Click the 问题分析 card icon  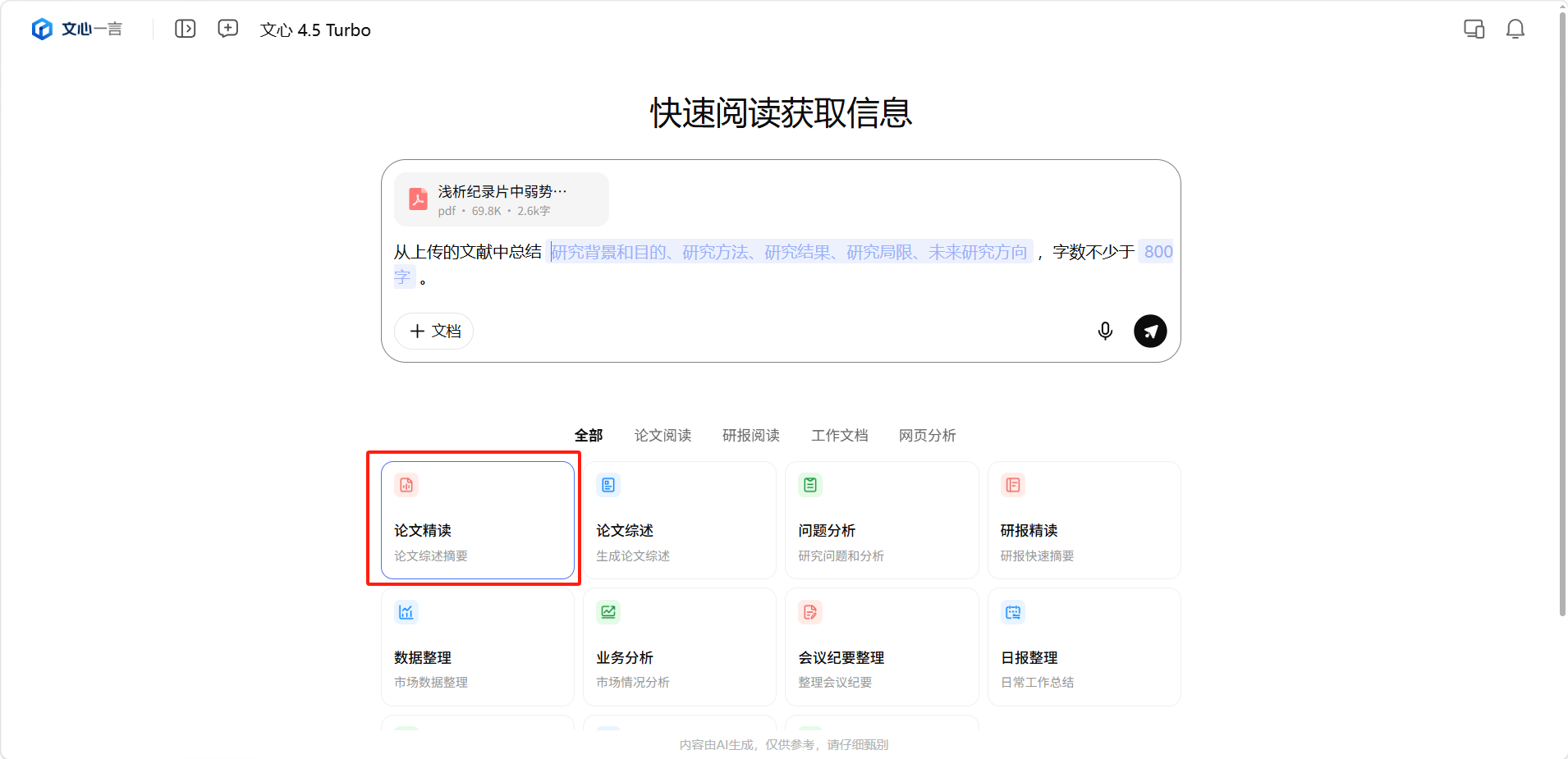[x=810, y=485]
